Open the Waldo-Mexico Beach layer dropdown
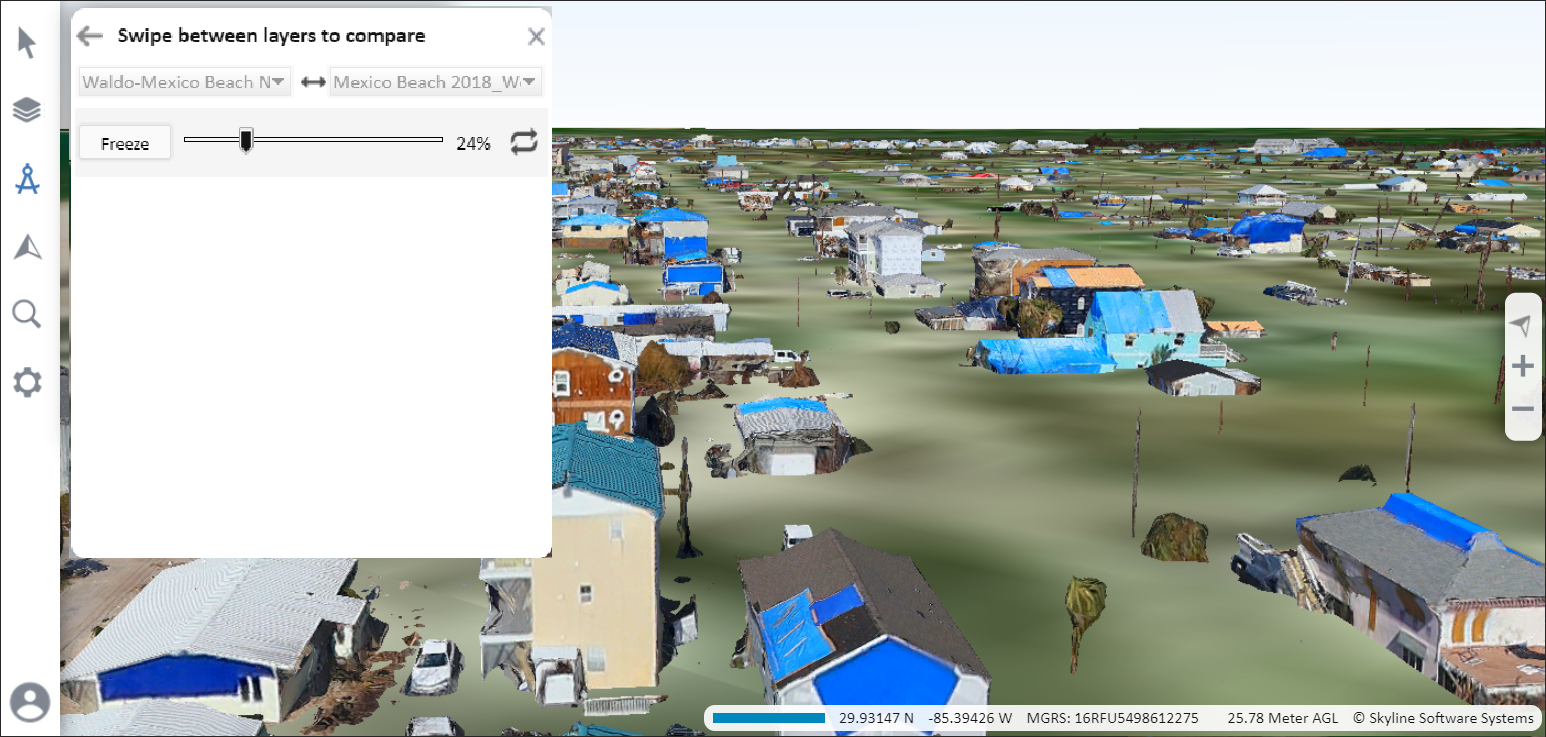 pos(185,82)
